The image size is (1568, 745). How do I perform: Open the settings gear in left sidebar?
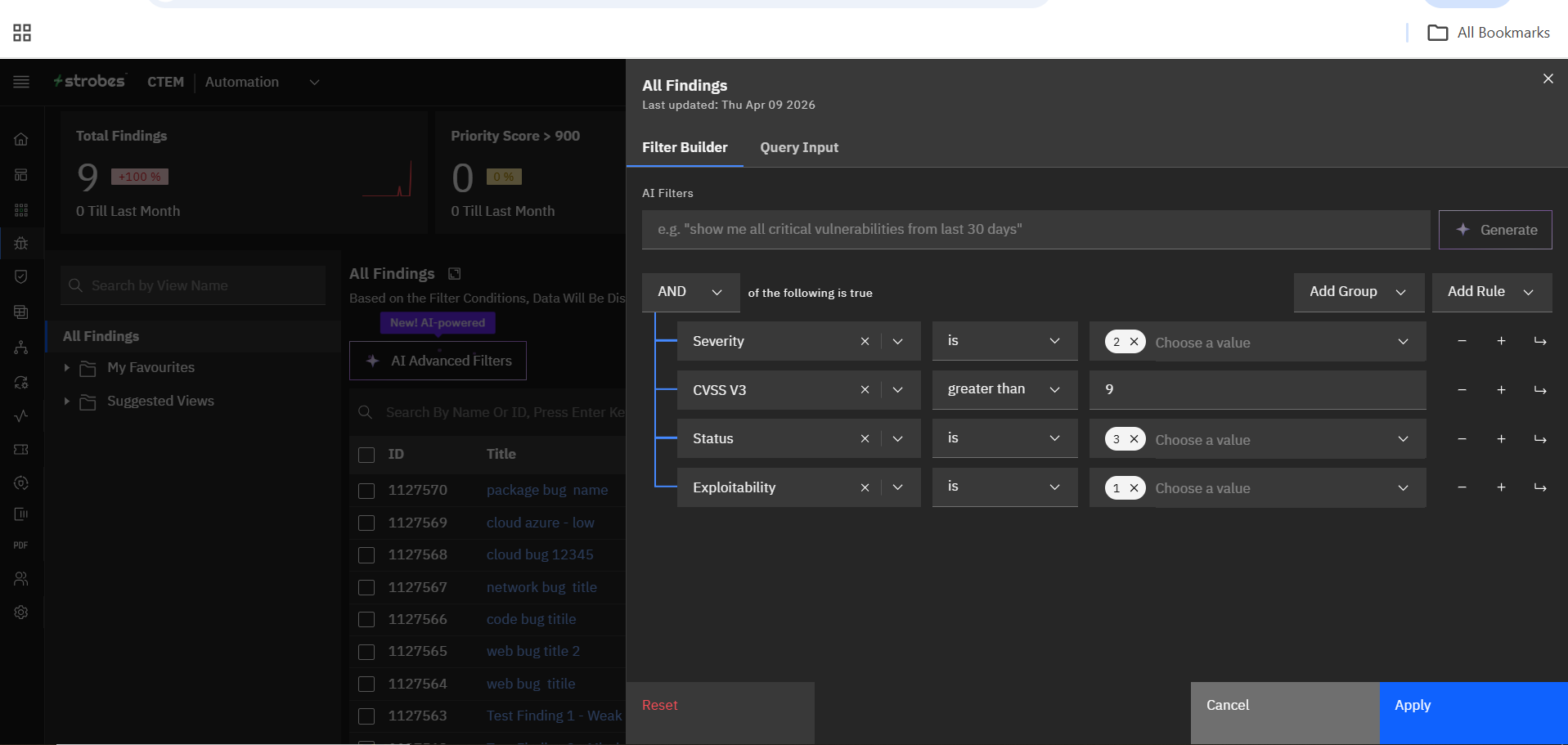coord(21,613)
